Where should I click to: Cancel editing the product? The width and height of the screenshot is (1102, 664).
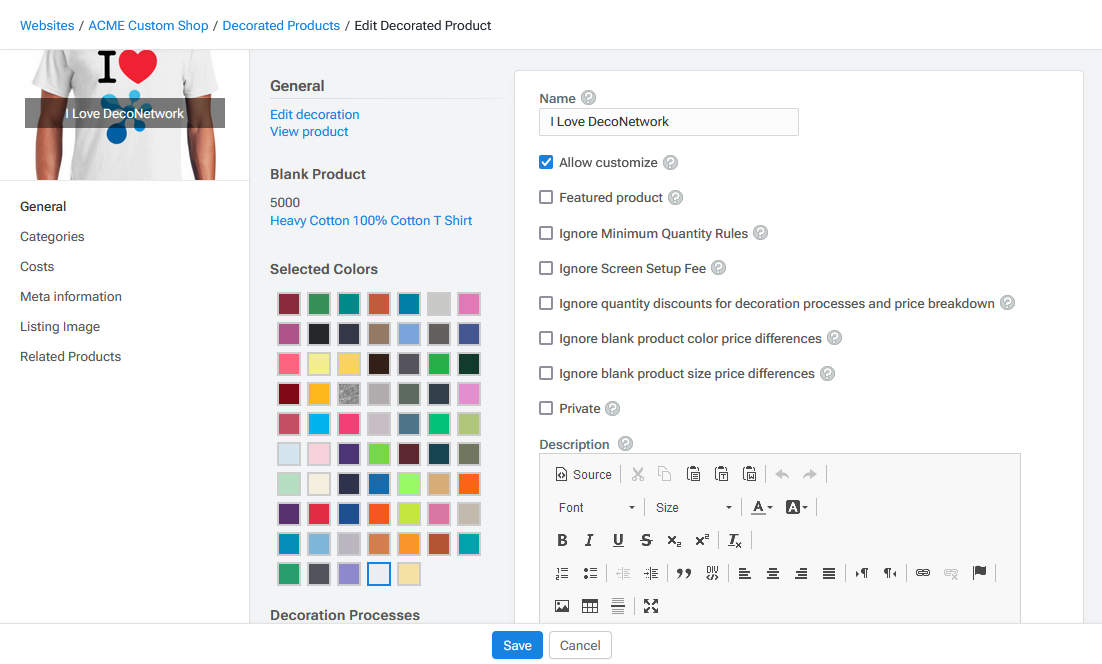[x=580, y=646]
